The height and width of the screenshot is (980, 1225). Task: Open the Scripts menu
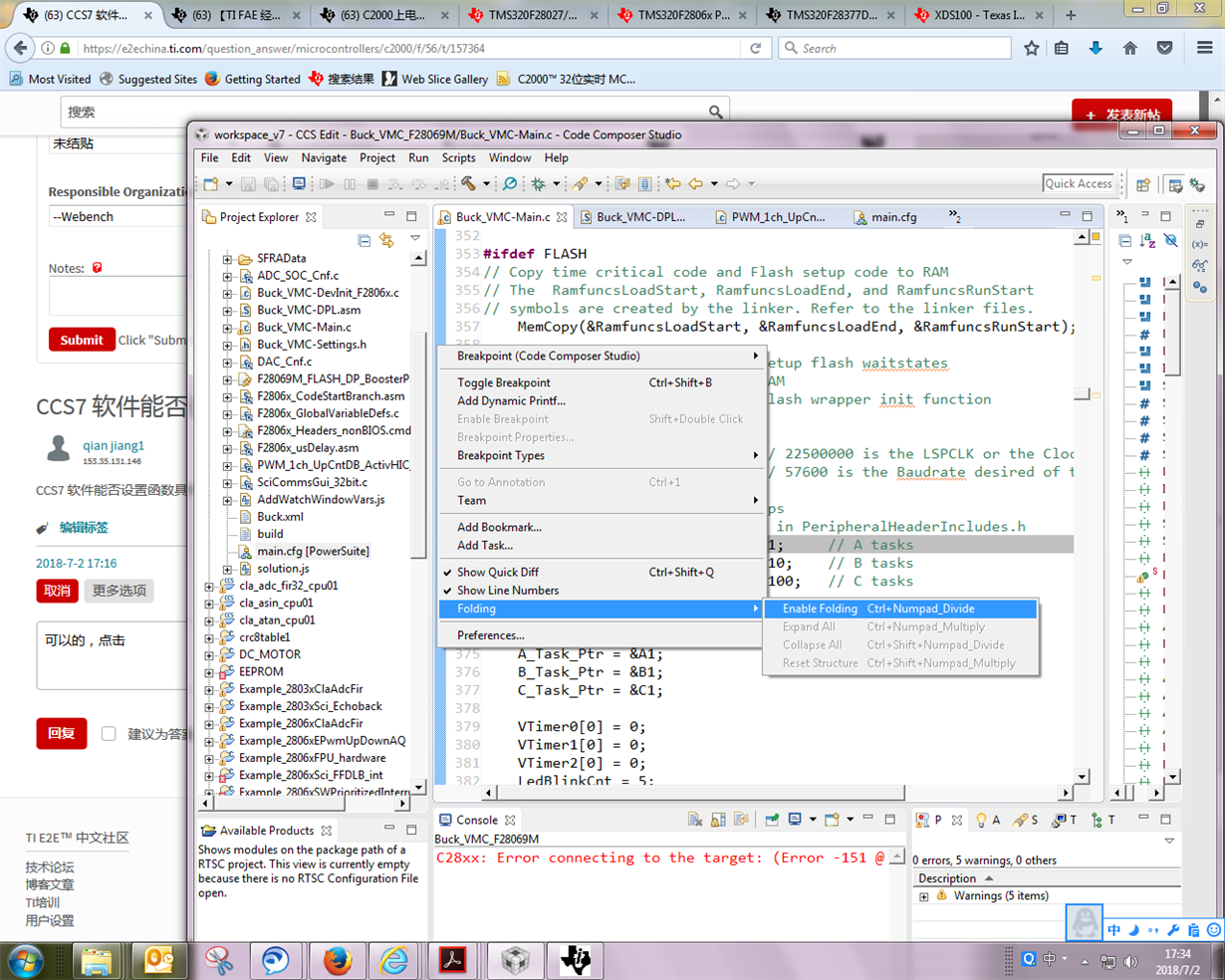coord(458,157)
